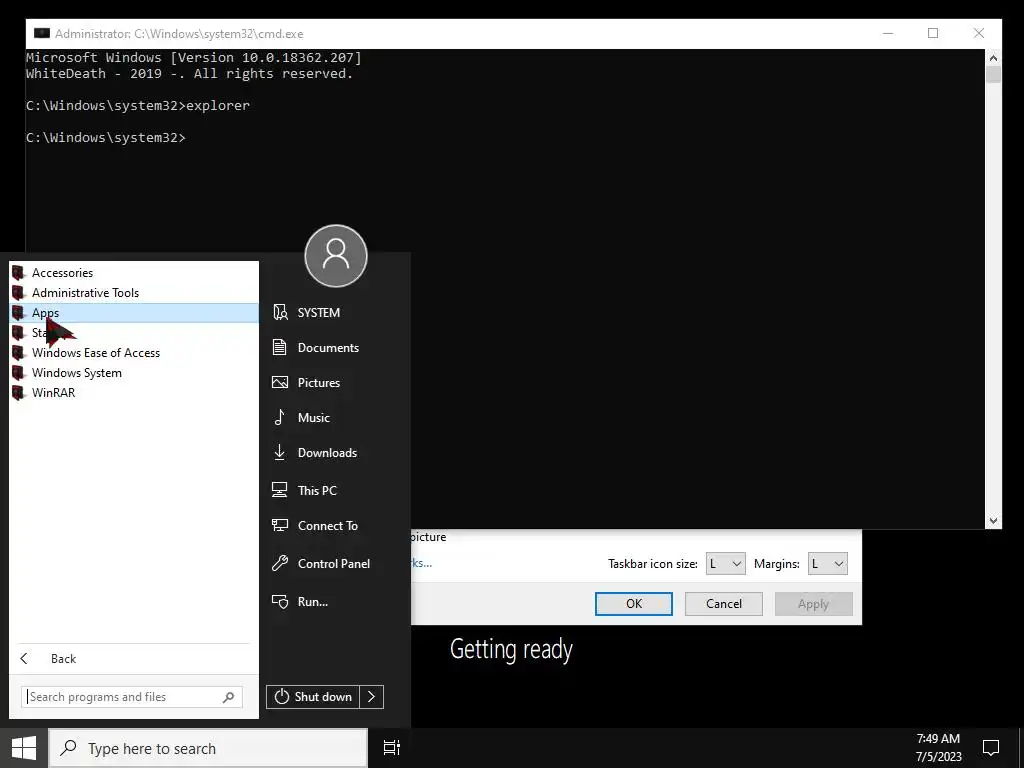Click Cancel in the settings dialog

point(724,603)
